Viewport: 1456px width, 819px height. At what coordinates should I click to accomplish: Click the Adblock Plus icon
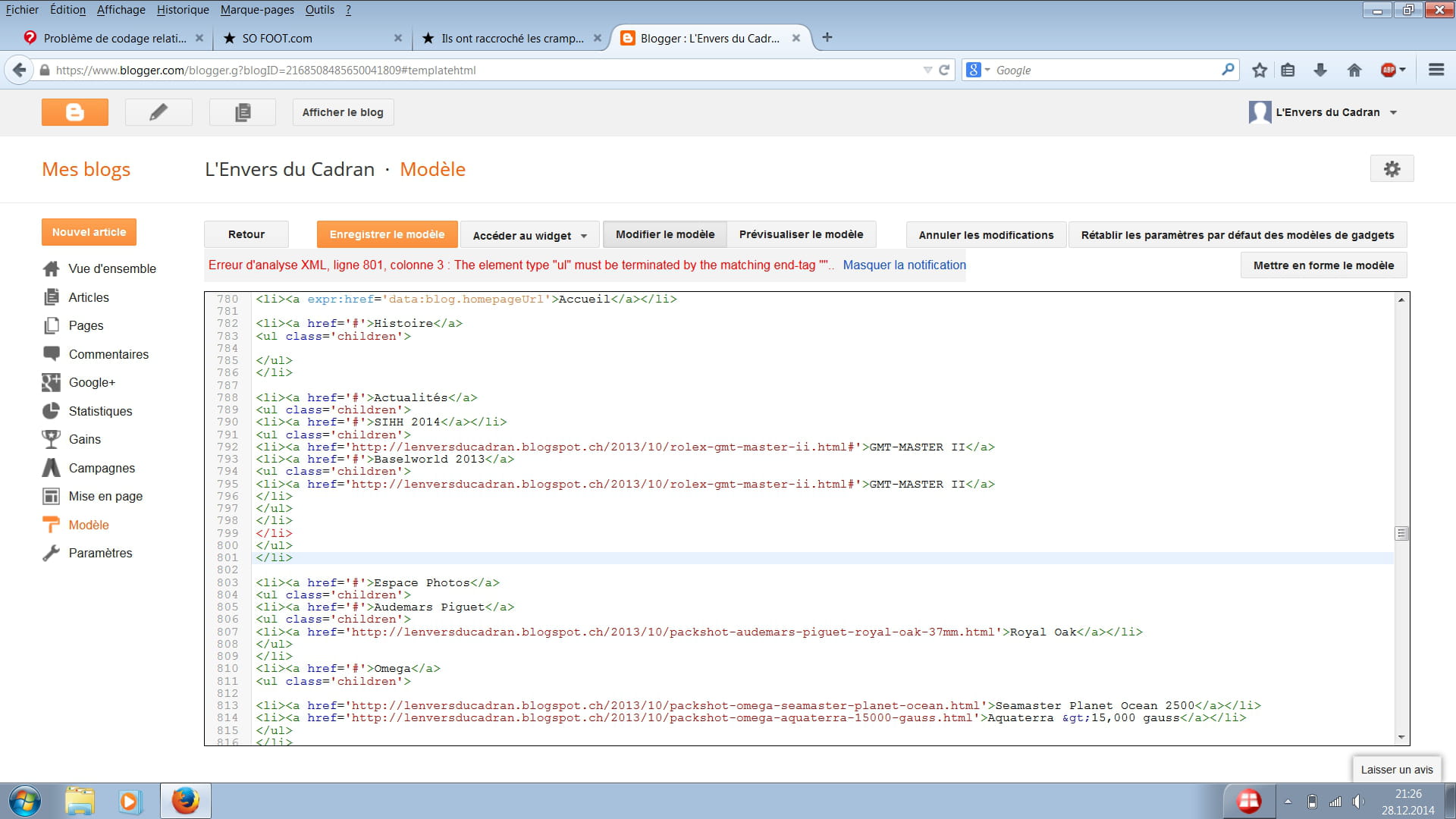1389,70
